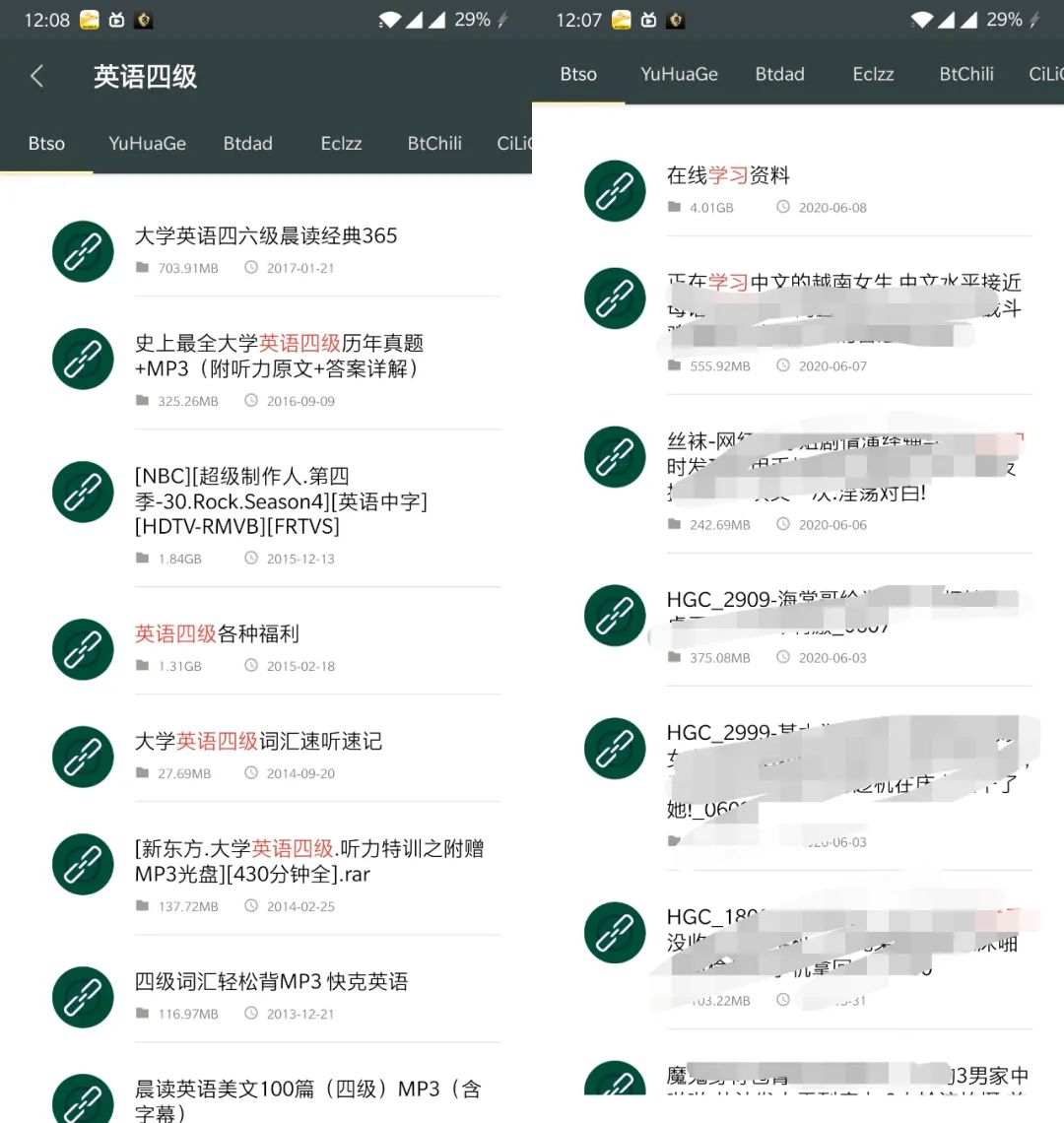Open Eclzz tab above 在线学习资料 list
This screenshot has width=1064, height=1123.
pyautogui.click(x=873, y=74)
